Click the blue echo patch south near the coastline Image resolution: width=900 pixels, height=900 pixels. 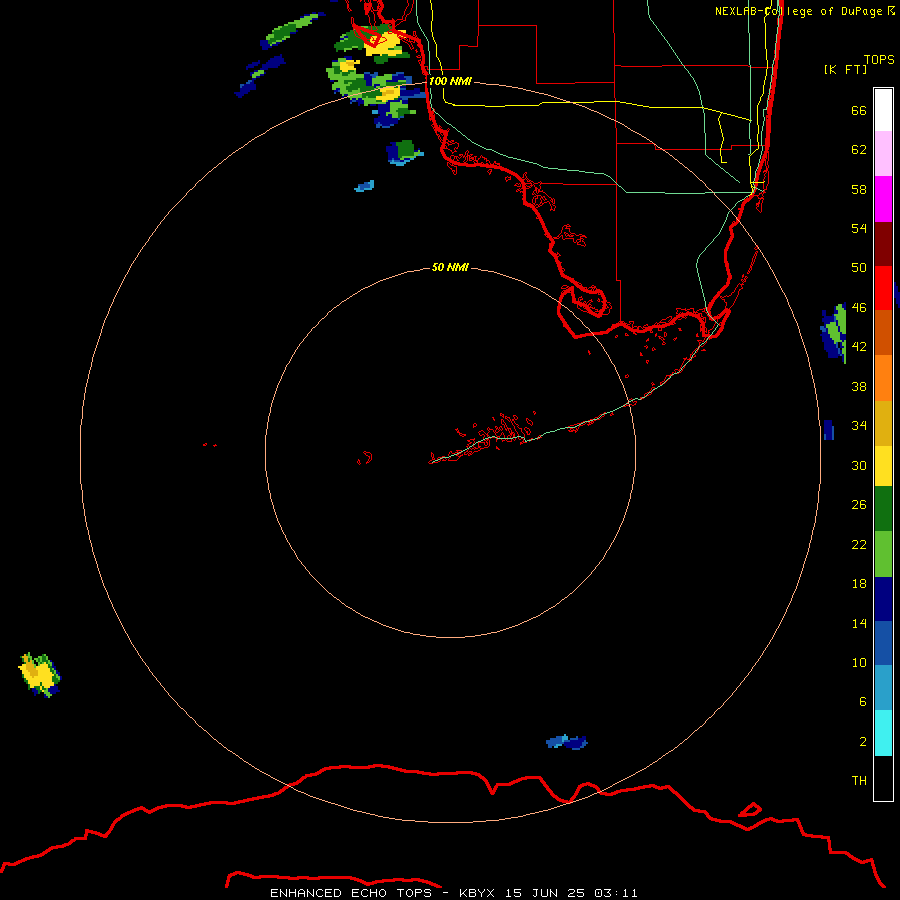point(567,742)
